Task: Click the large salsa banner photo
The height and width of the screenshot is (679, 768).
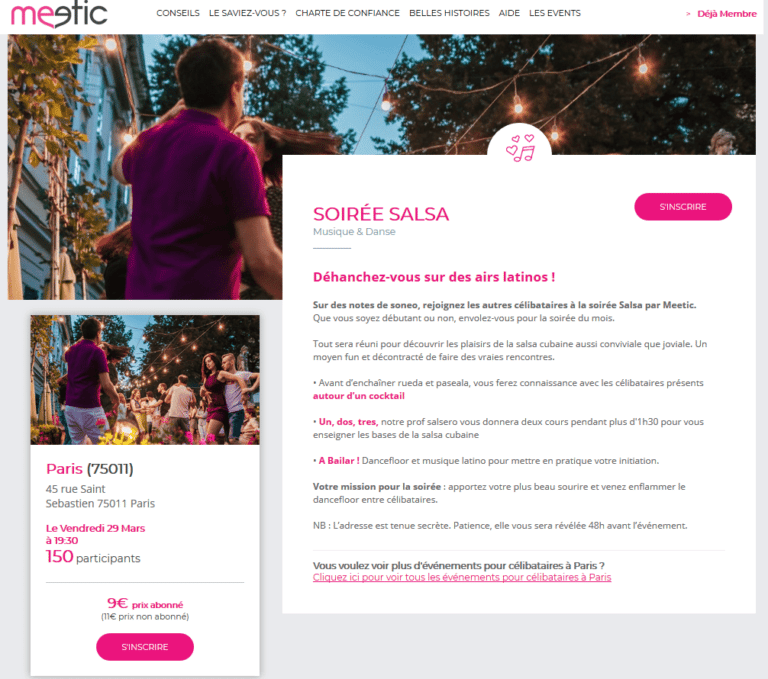Action: (145, 167)
